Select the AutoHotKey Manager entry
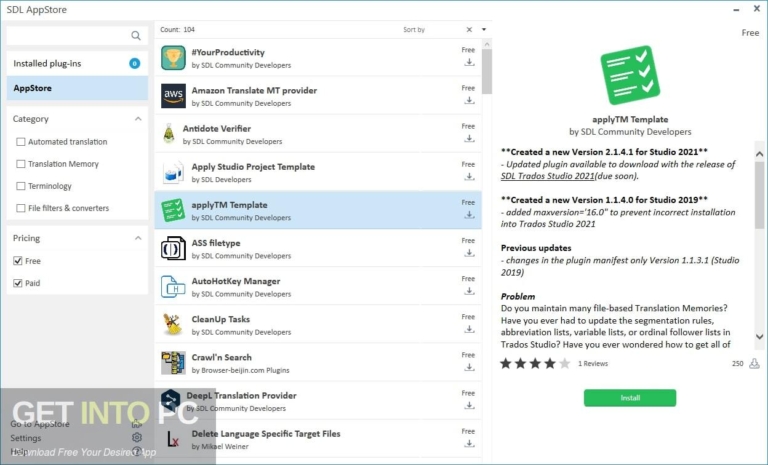 tap(318, 287)
